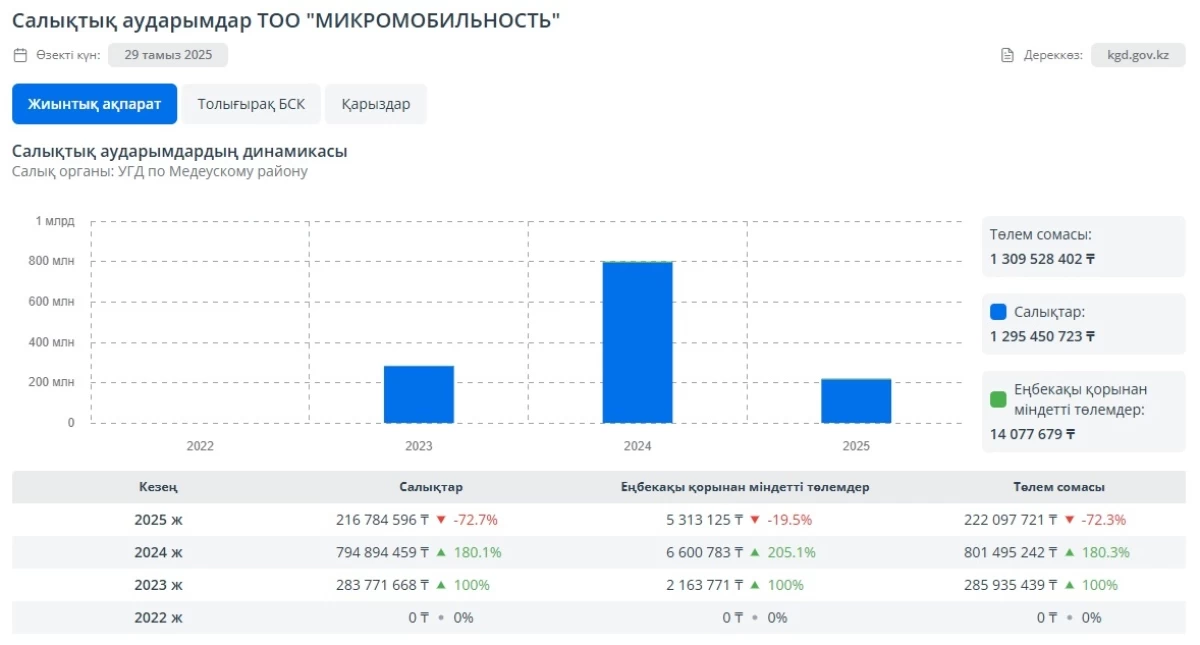Click the Салықтық аударымдардың динамикасы heading

[180, 151]
